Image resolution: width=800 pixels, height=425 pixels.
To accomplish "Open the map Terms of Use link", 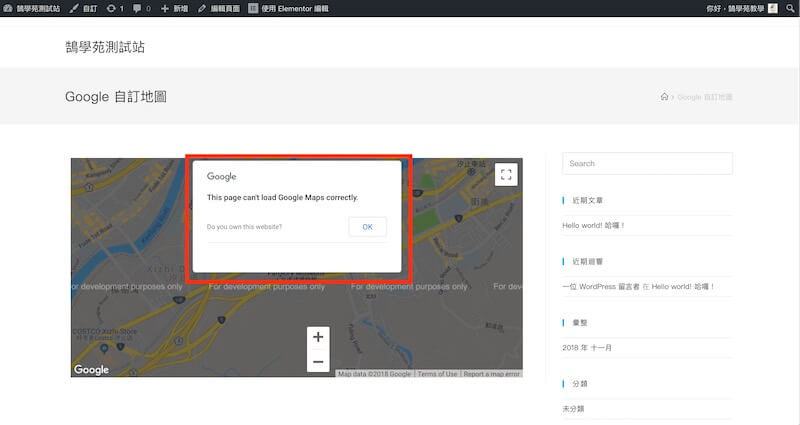I will coord(437,374).
